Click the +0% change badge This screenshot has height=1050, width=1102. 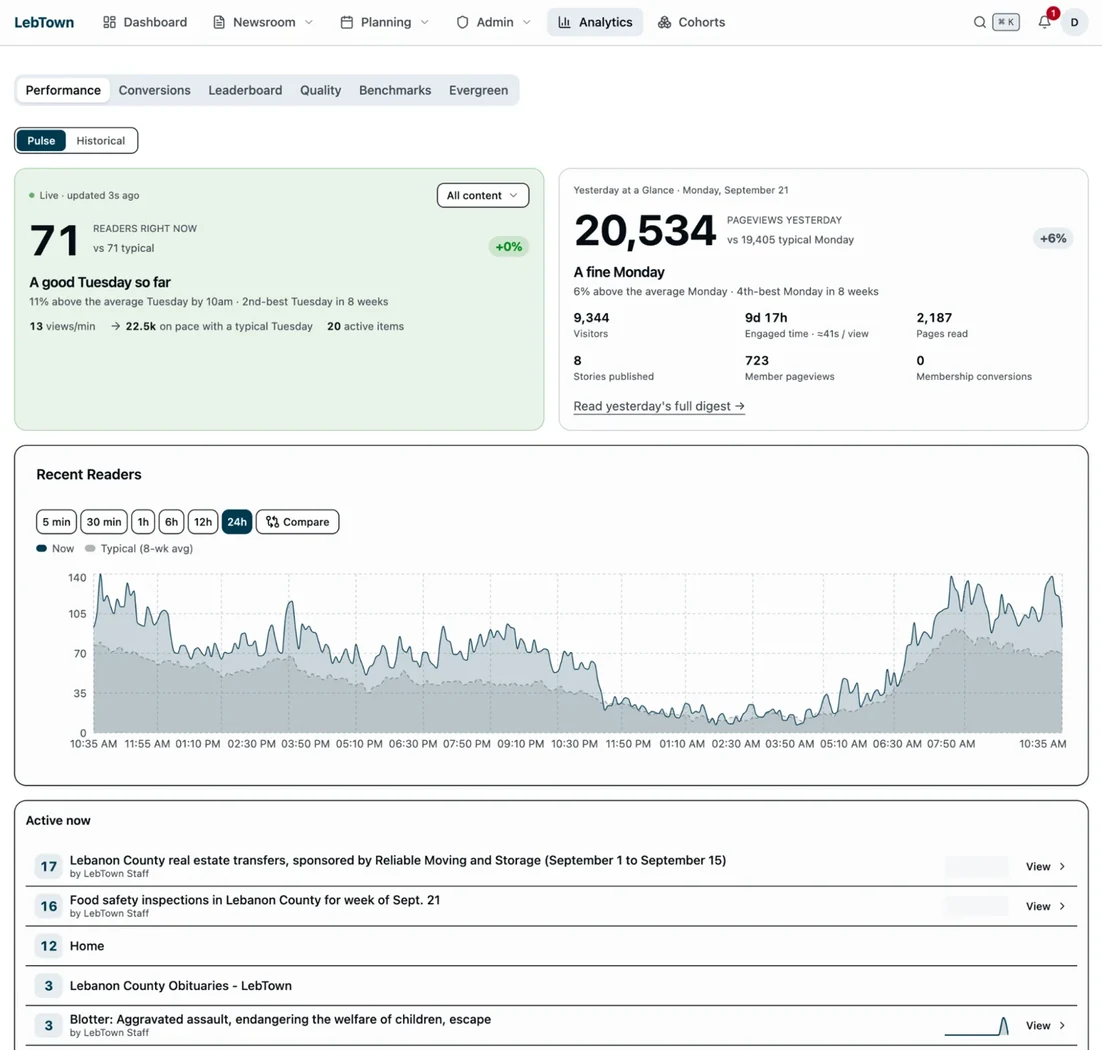pyautogui.click(x=509, y=247)
